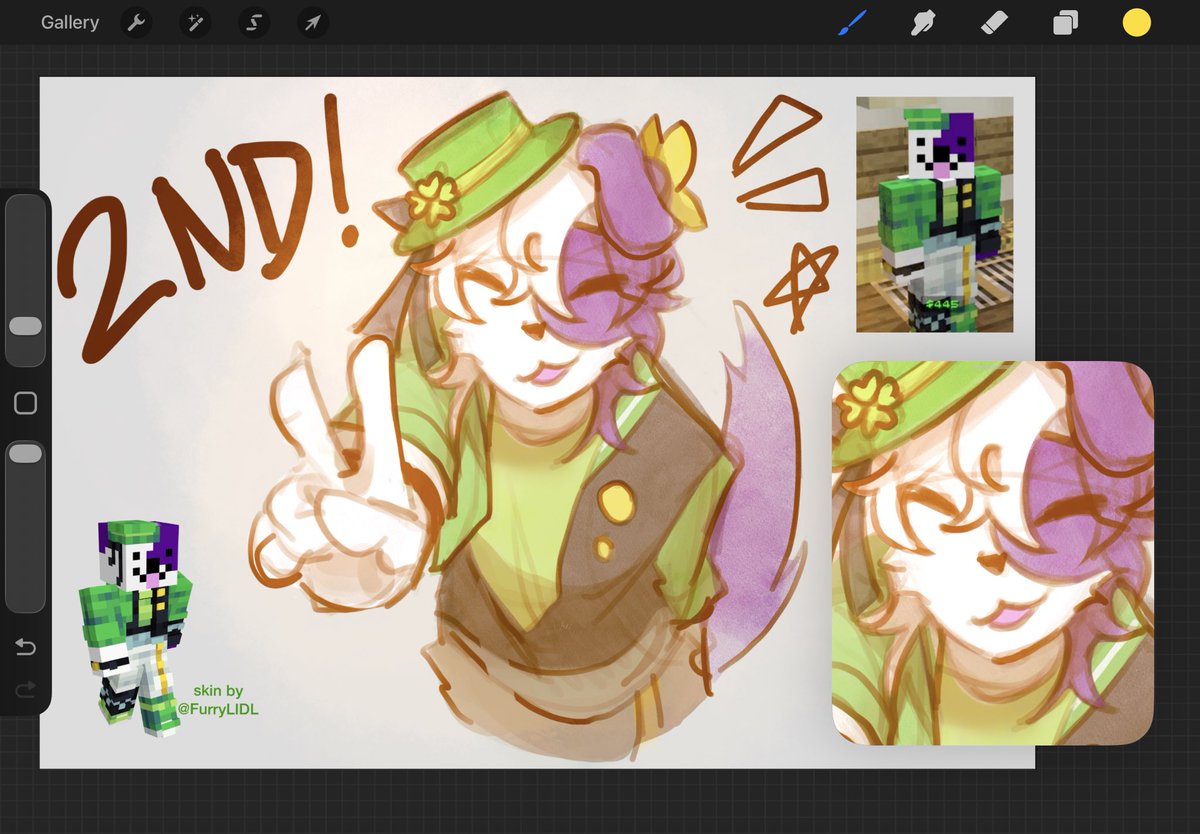This screenshot has height=834, width=1200.
Task: Select the Selection S-shaped tool
Action: [254, 23]
